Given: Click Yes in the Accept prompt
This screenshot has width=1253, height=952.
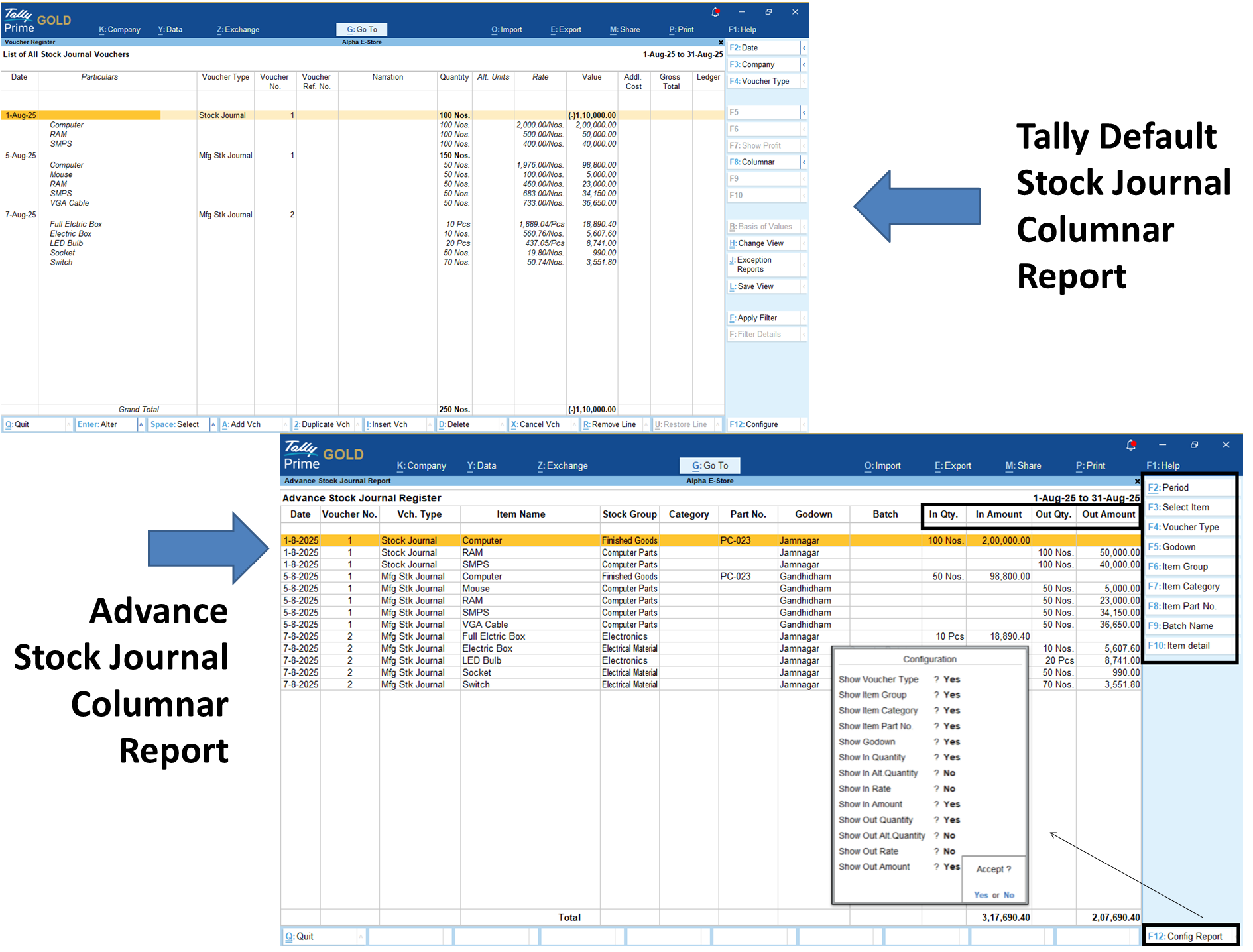Looking at the screenshot, I should tap(981, 895).
